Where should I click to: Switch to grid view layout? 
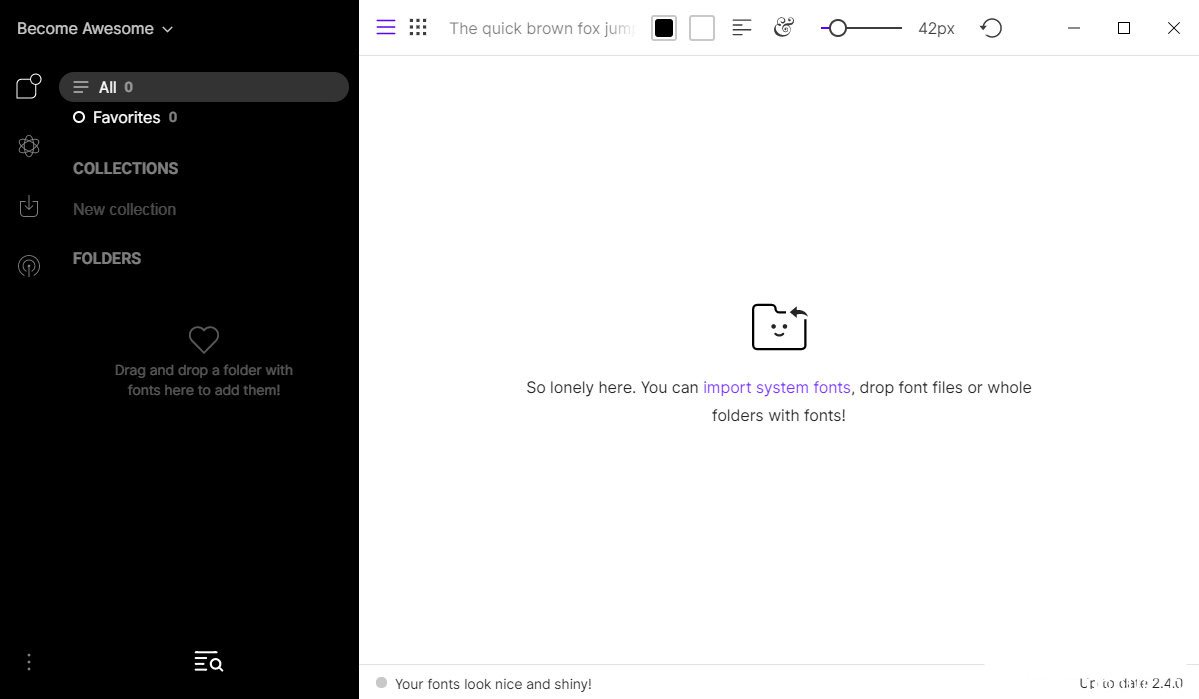click(x=418, y=28)
